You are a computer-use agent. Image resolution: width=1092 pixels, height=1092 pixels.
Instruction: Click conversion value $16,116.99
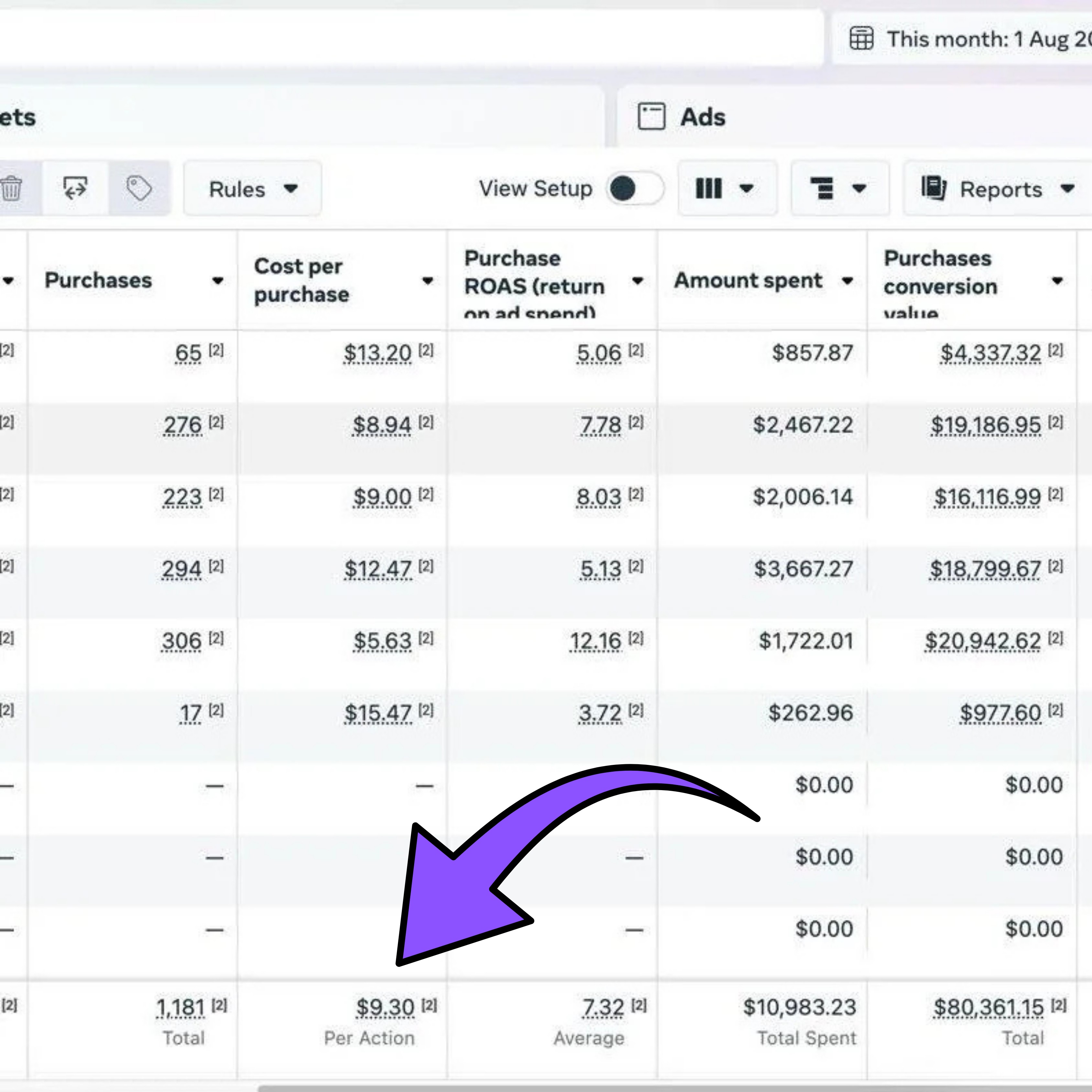click(987, 497)
